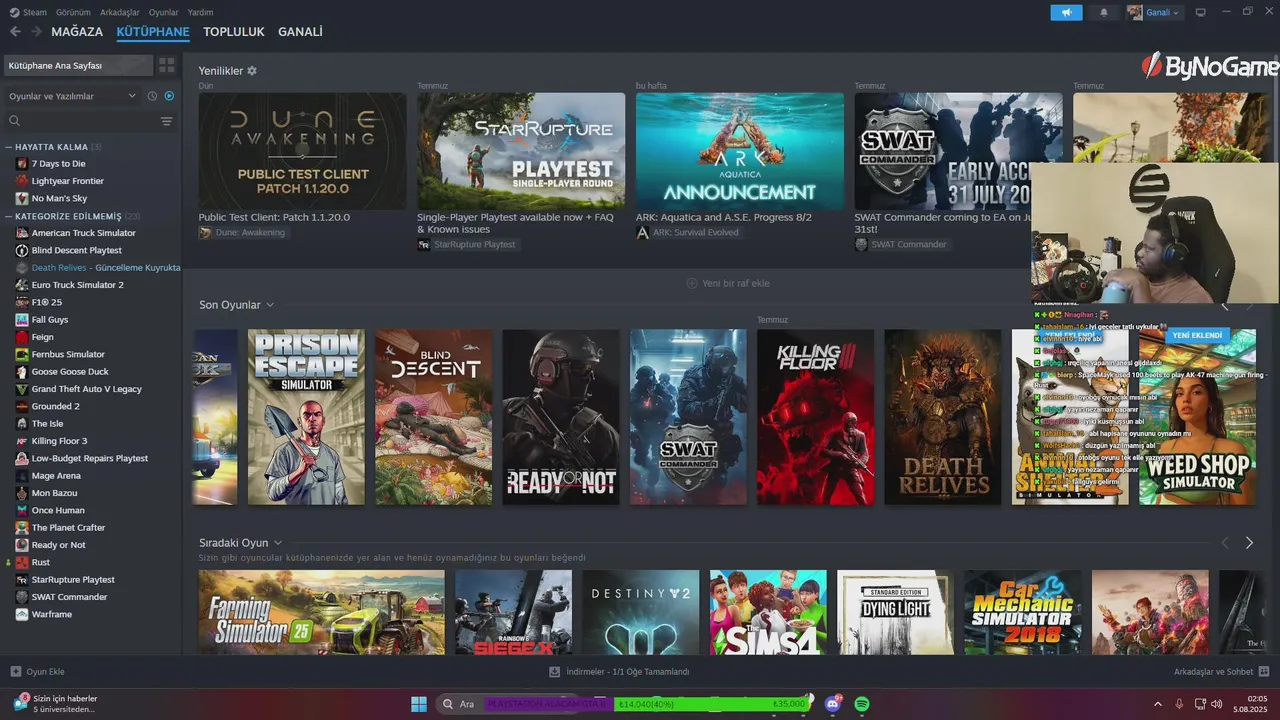Switch to the KÜTÜPHANE tab
This screenshot has height=720, width=1280.
[153, 32]
